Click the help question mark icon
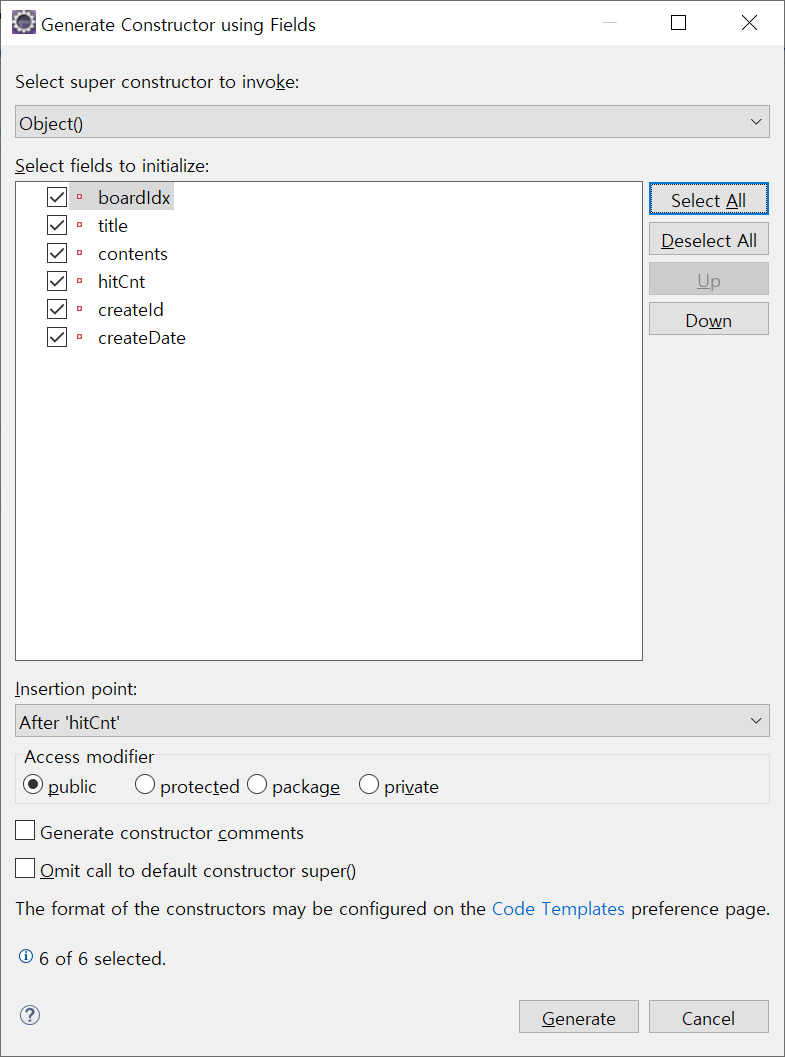The image size is (785, 1057). click(x=30, y=1015)
